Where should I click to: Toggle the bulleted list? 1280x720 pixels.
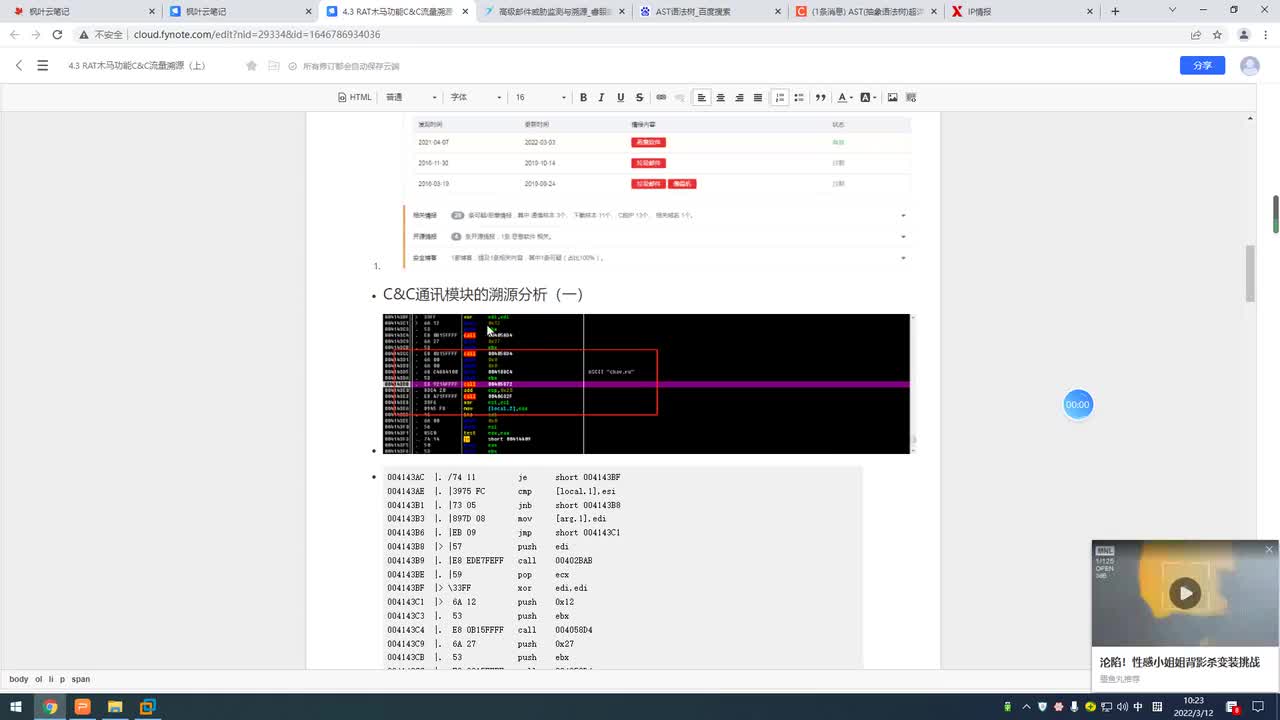[799, 97]
